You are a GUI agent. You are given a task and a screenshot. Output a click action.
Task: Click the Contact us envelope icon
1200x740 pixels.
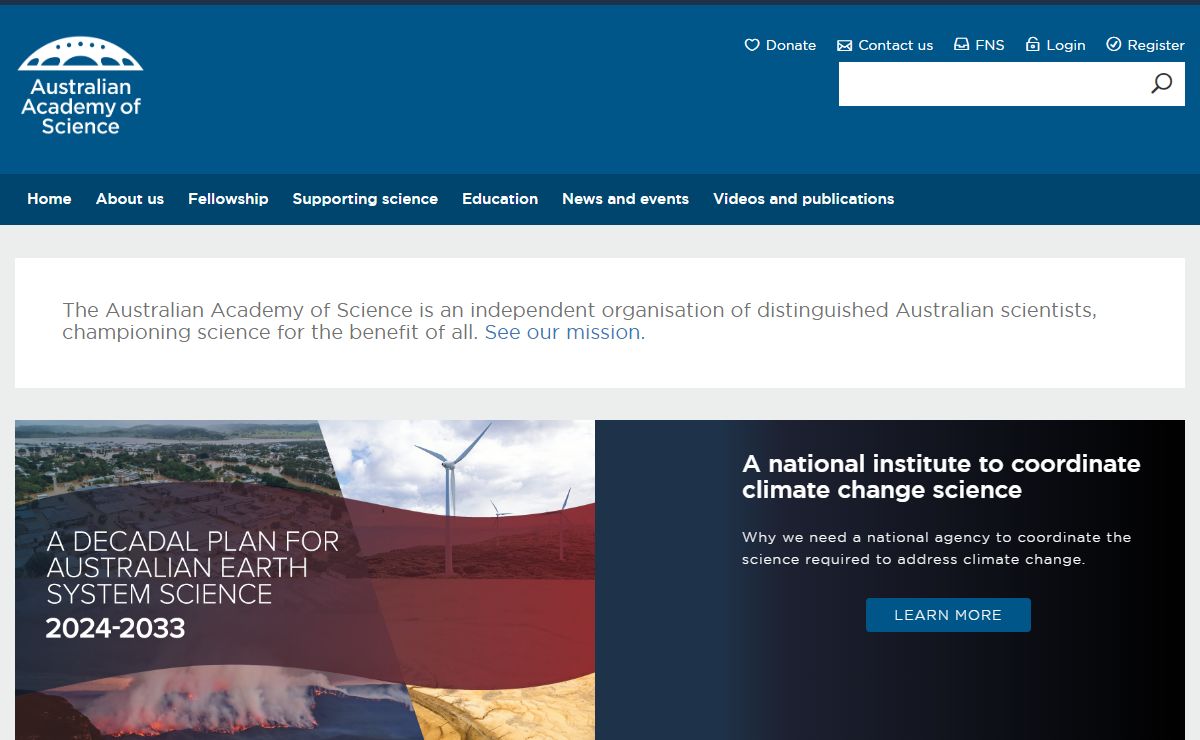(845, 45)
